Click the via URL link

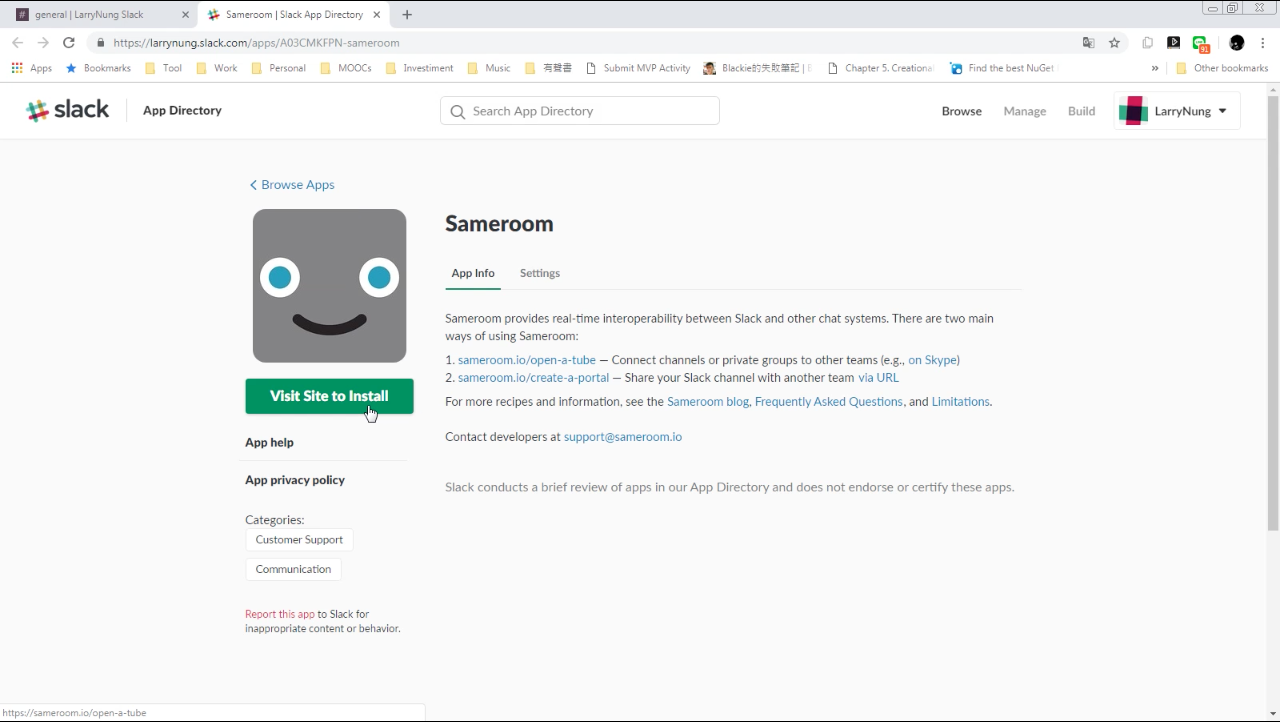878,378
